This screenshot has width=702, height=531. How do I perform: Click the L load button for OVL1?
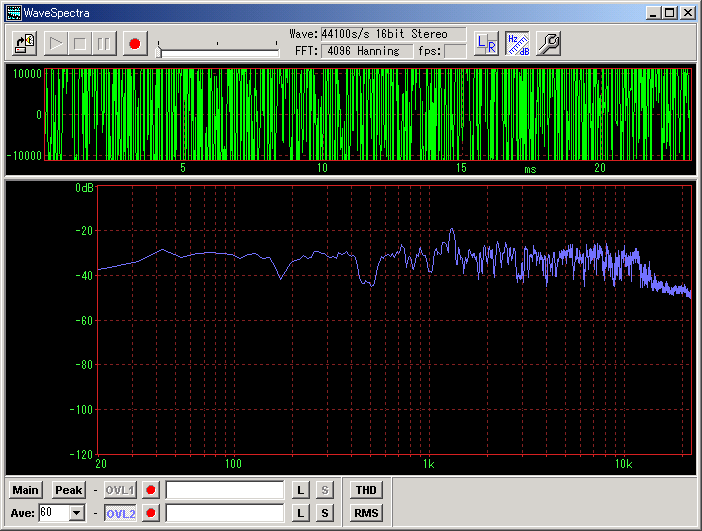300,490
